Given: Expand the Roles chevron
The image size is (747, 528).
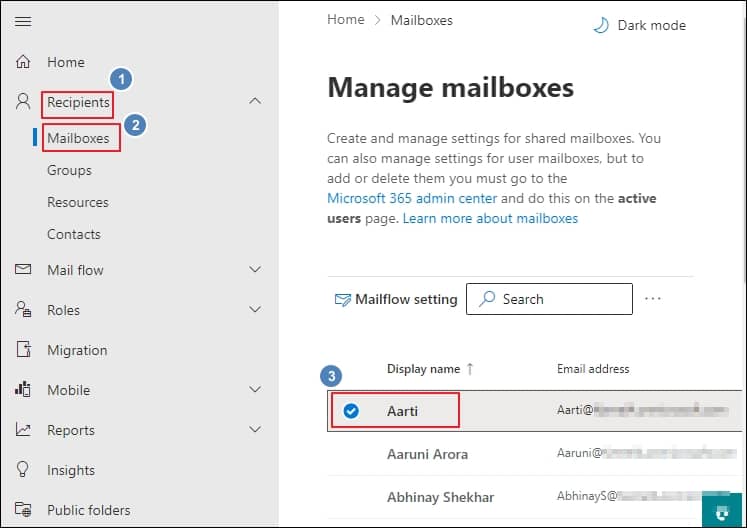Looking at the screenshot, I should [x=255, y=309].
